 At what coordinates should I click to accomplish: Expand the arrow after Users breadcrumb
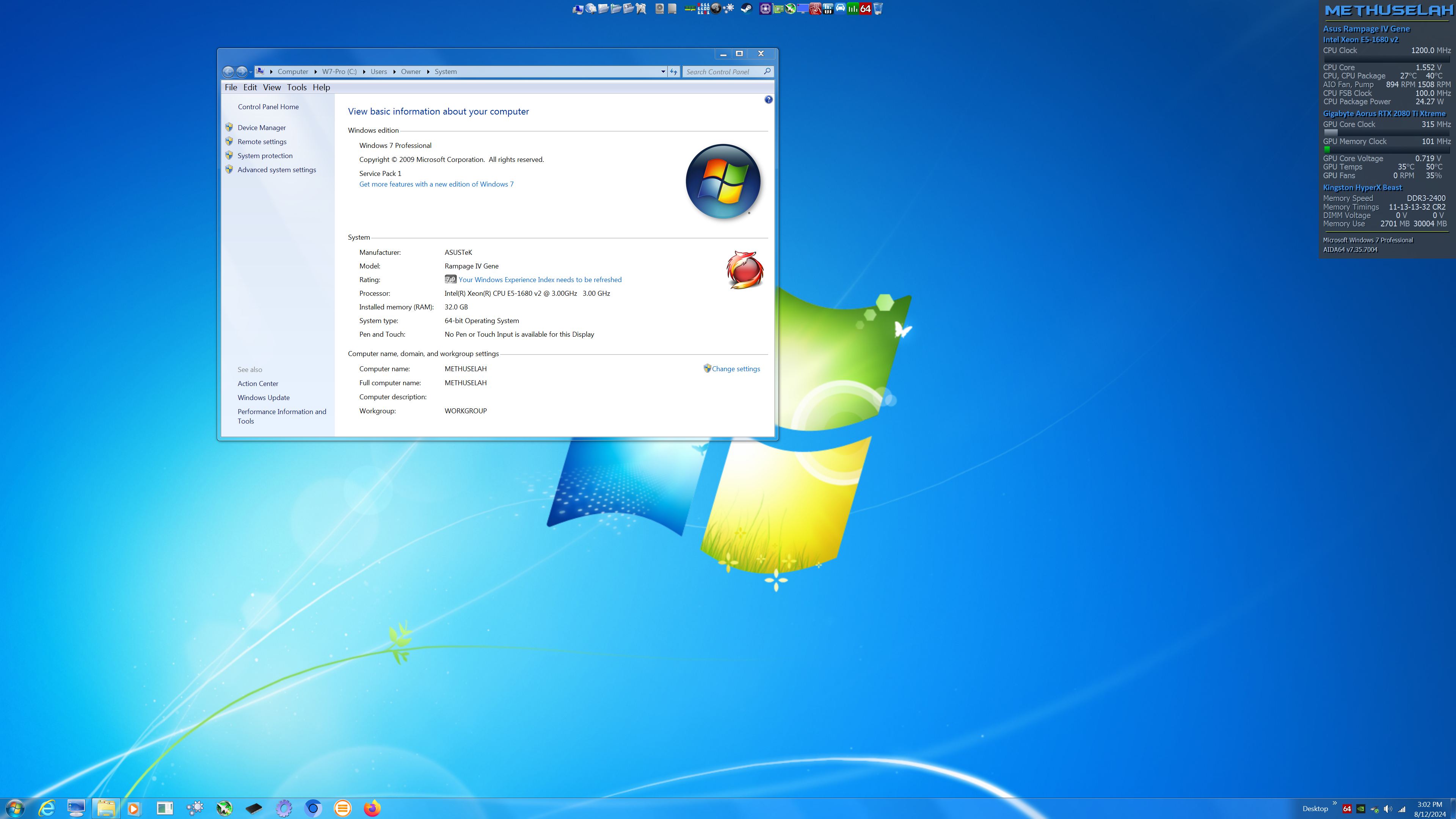tap(394, 72)
